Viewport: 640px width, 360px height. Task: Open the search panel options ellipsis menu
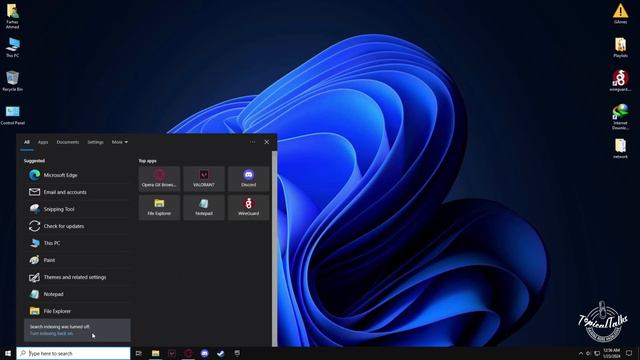click(252, 142)
